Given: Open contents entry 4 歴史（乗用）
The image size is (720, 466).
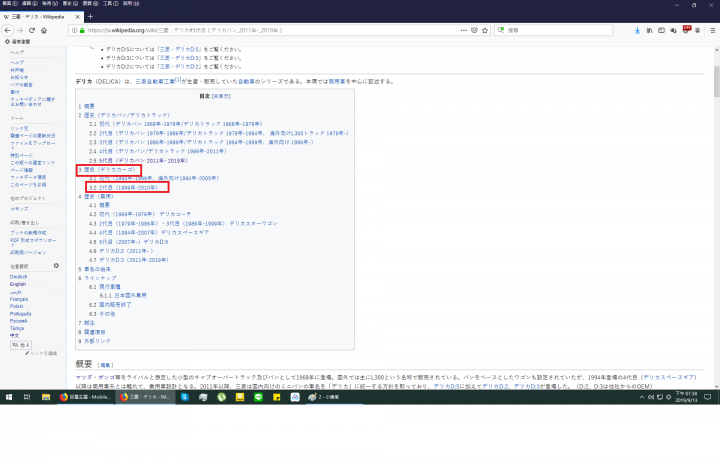Looking at the screenshot, I should pyautogui.click(x=96, y=197).
